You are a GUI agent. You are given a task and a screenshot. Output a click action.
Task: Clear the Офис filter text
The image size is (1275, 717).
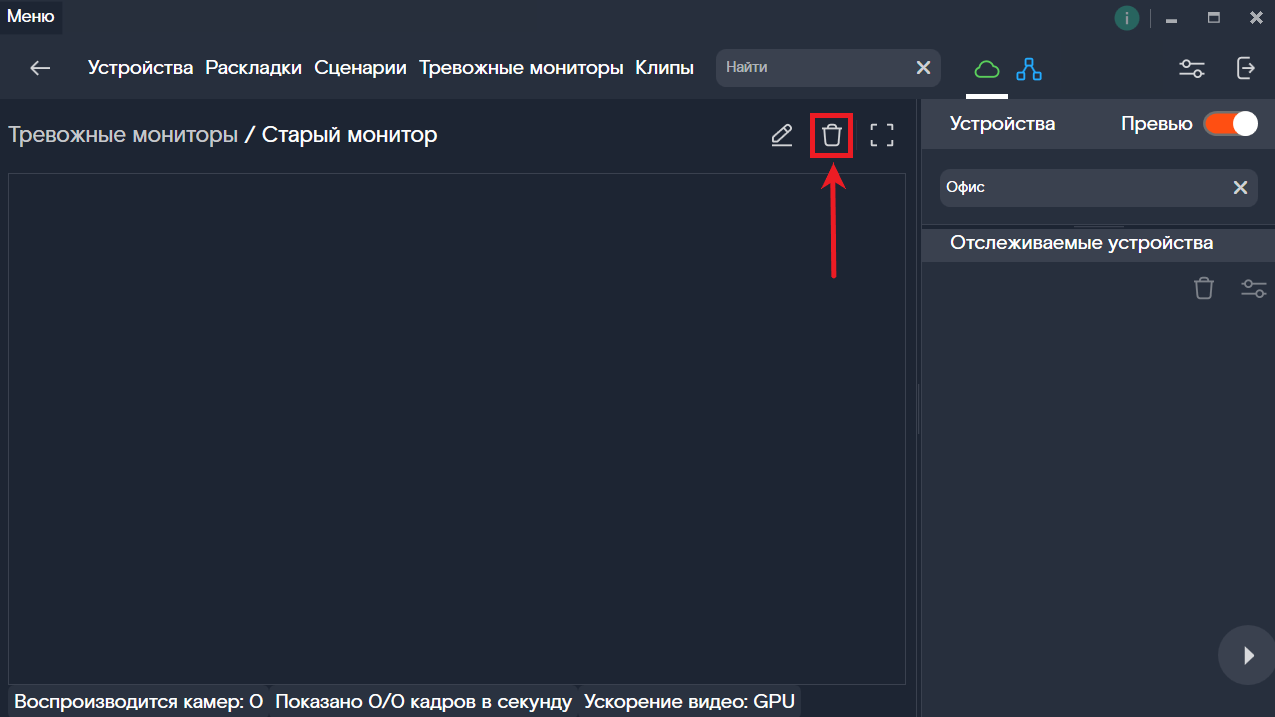[x=1240, y=187]
